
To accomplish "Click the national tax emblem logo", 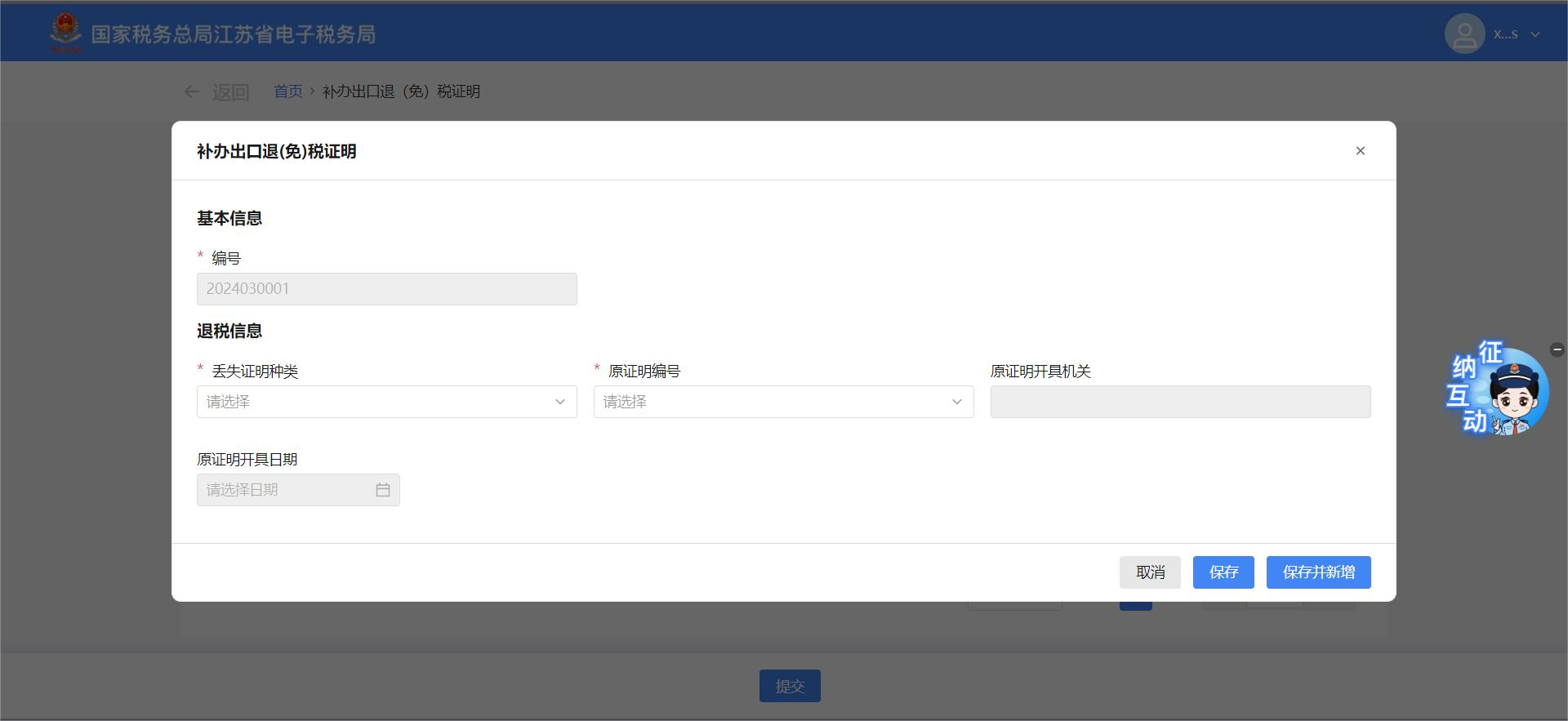I will click(65, 33).
